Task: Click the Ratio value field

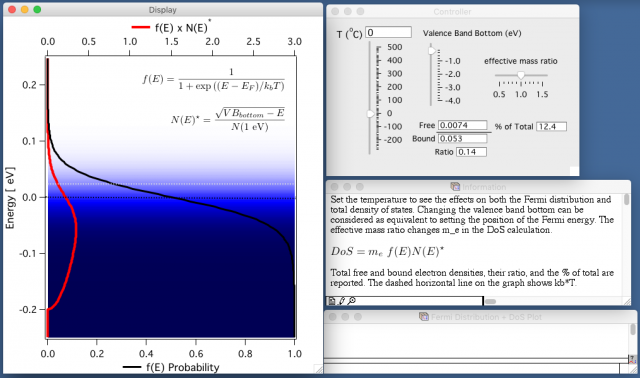Action: (471, 152)
